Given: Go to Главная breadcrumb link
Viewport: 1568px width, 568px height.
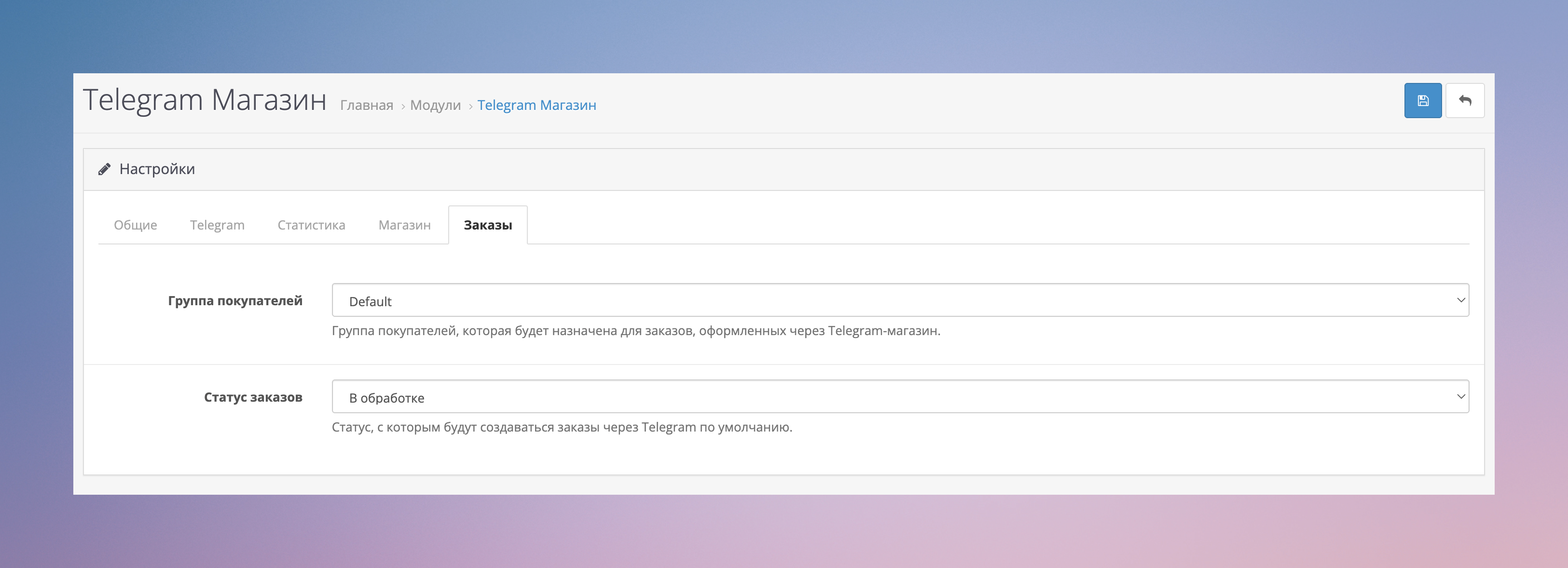Looking at the screenshot, I should point(367,105).
